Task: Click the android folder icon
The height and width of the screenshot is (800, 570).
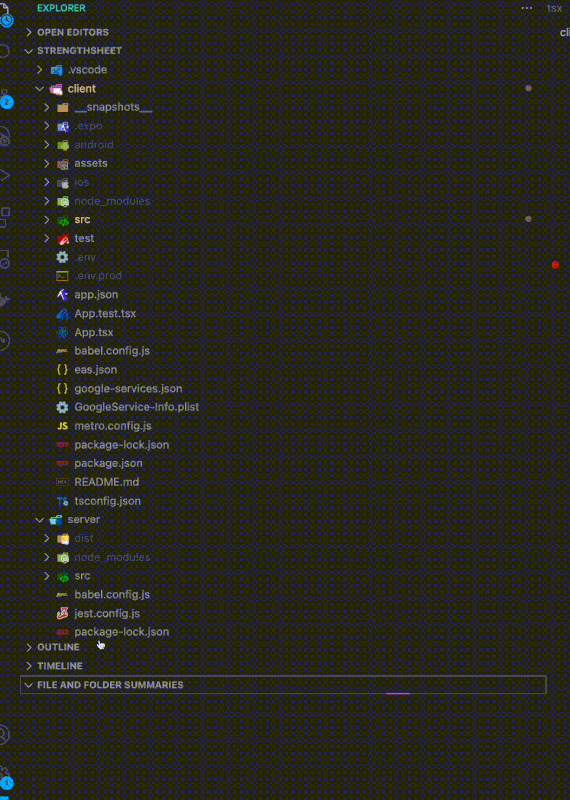Action: tap(63, 145)
